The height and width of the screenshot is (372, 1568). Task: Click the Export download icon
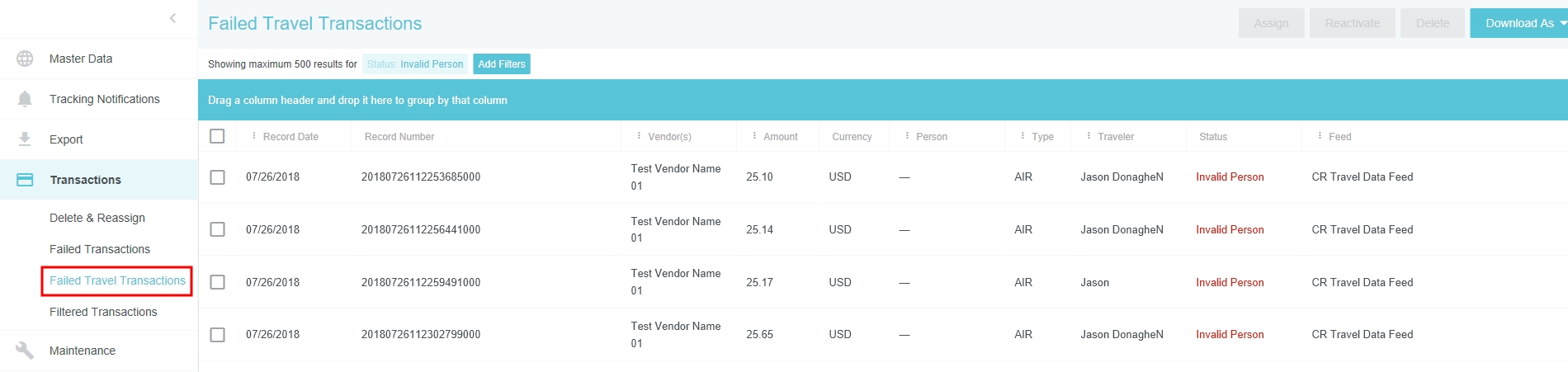pos(25,139)
